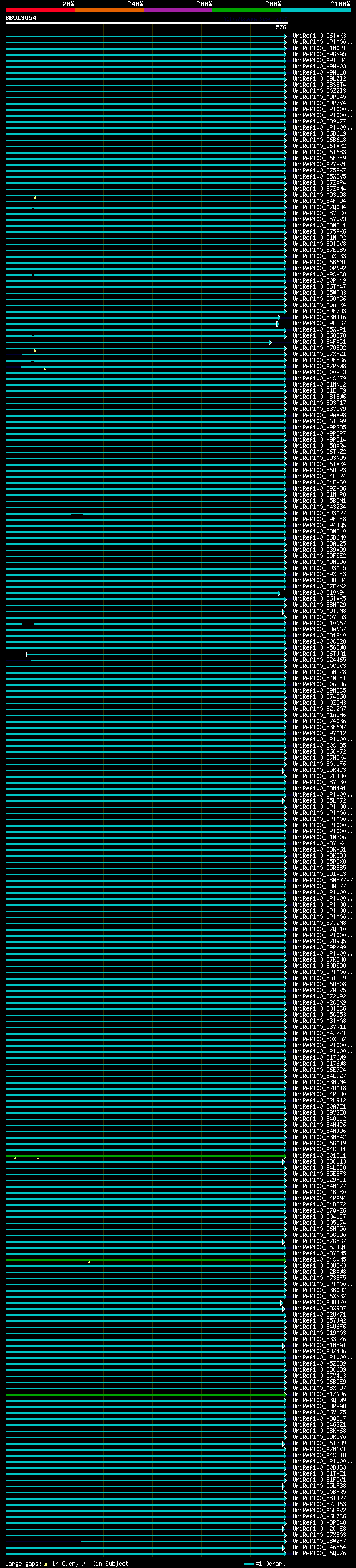Select label UniRef100_B4FP94
Screen dimensions: 356x1568
point(319,201)
